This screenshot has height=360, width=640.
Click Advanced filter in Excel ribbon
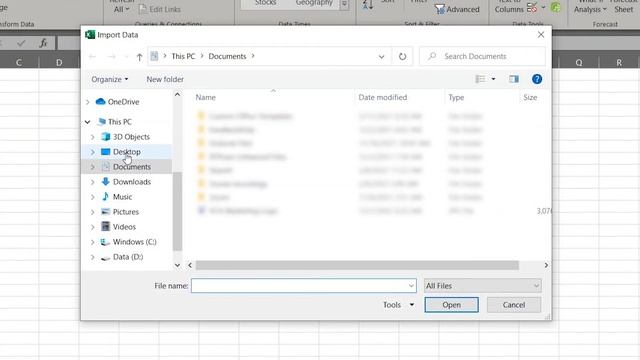457,9
